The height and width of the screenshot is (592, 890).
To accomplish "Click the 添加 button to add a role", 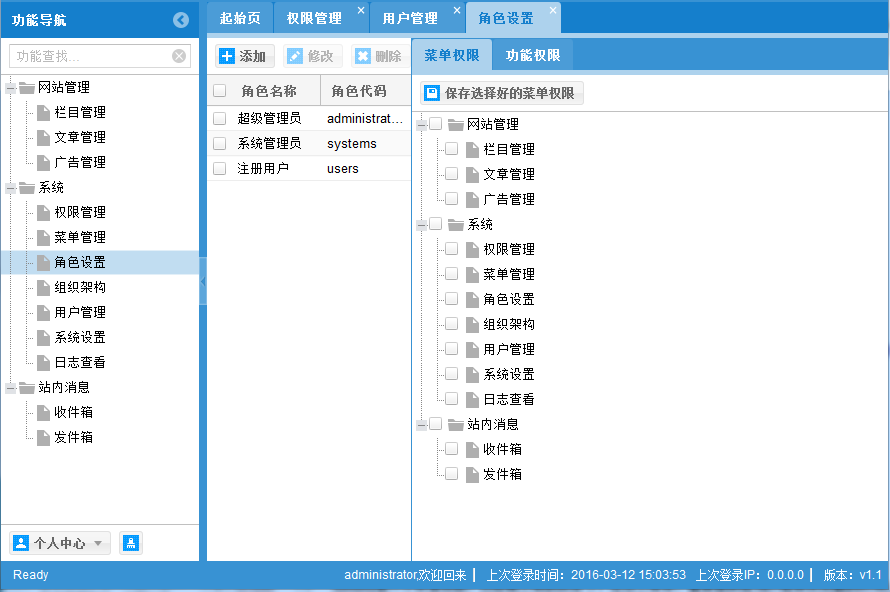I will 243,56.
